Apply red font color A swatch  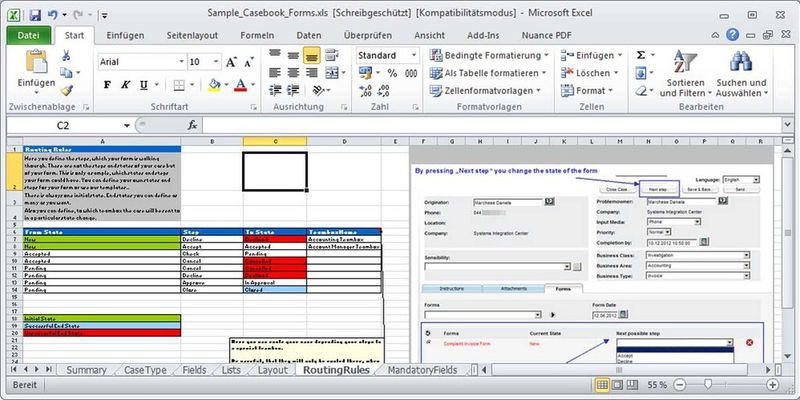[x=241, y=85]
